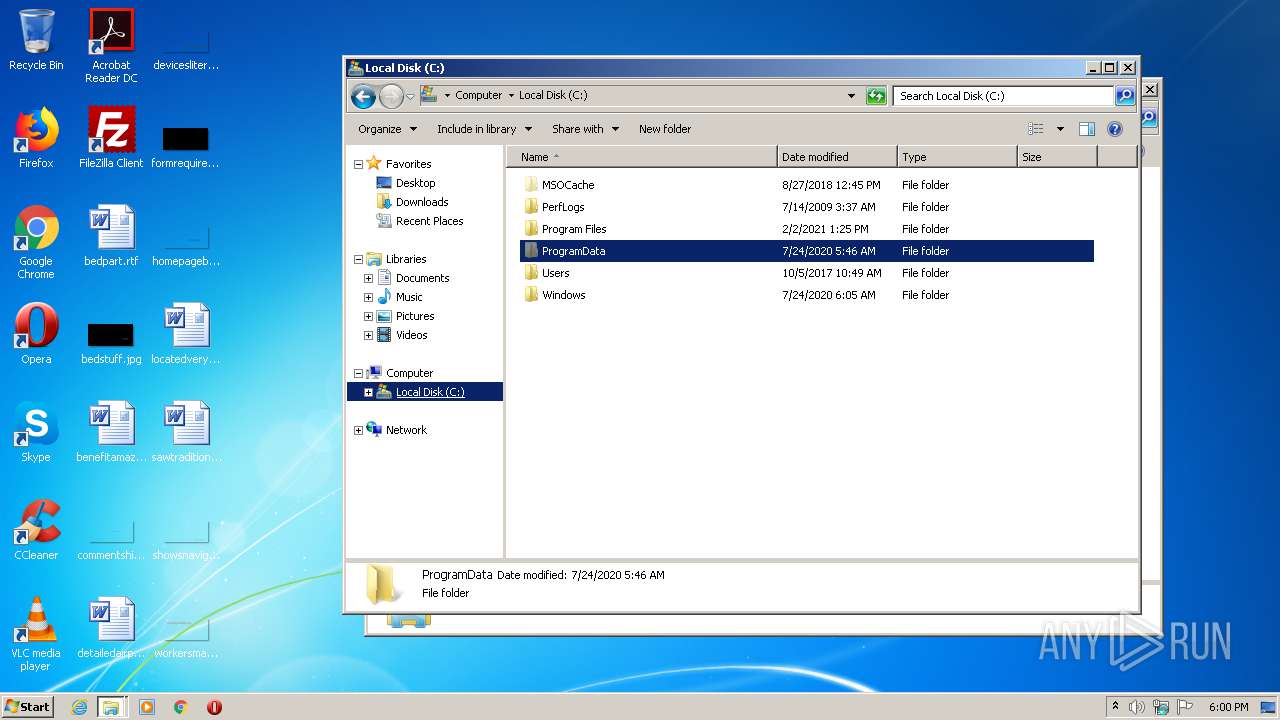Toggle the preview pane button
This screenshot has width=1280, height=720.
click(x=1087, y=129)
